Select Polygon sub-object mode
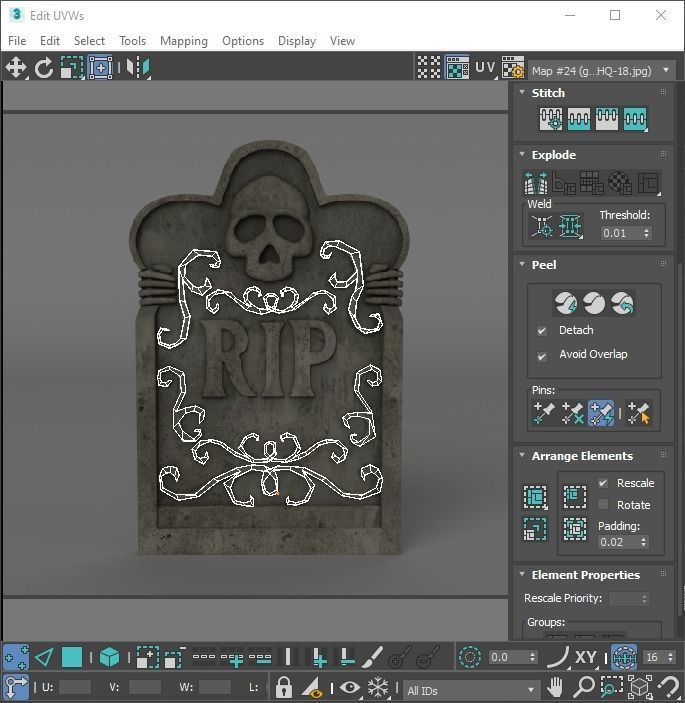Viewport: 685px width, 703px height. point(72,658)
